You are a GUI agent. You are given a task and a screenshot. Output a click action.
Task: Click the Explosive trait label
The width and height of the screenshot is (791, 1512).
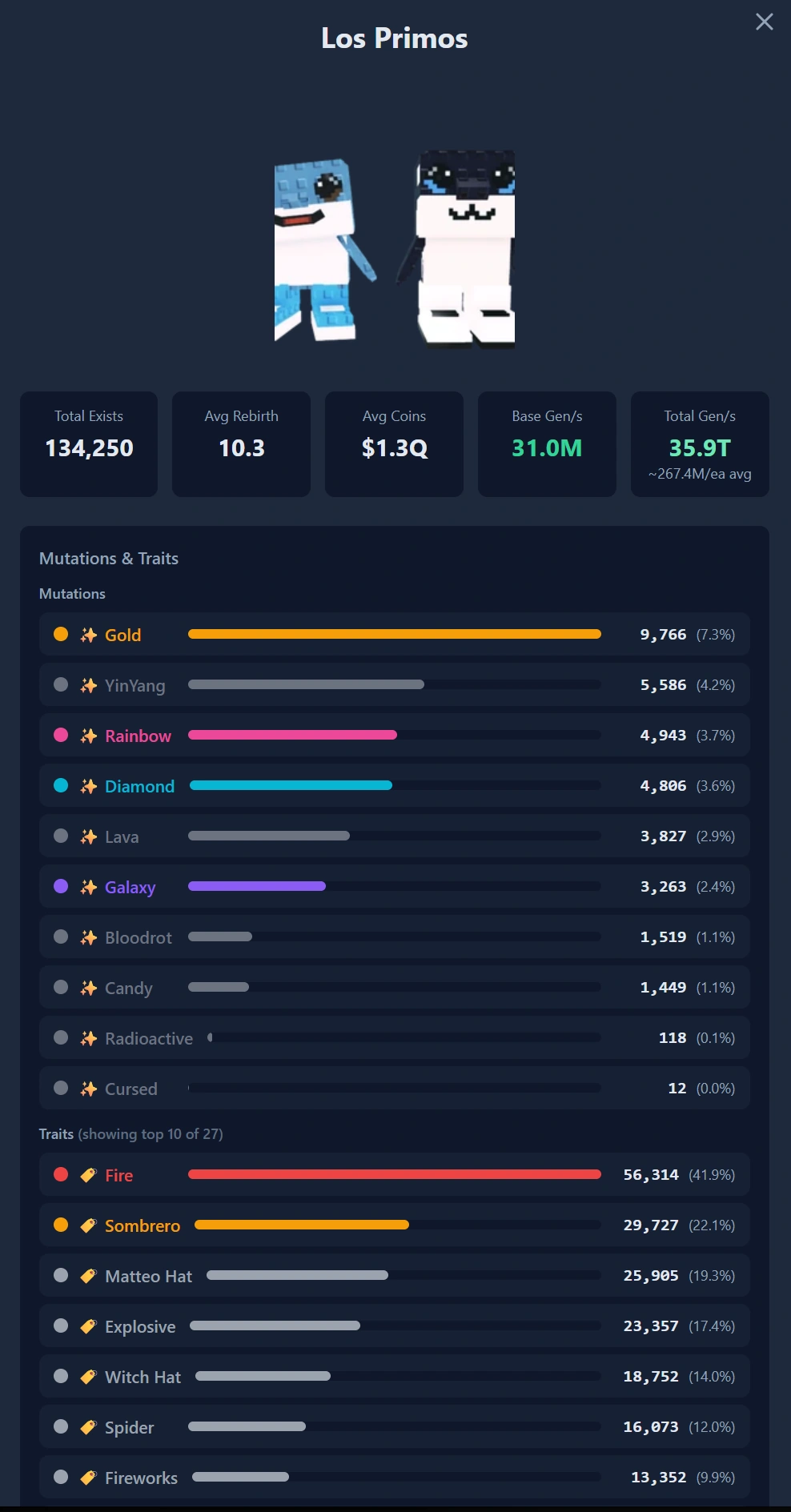tap(140, 1327)
